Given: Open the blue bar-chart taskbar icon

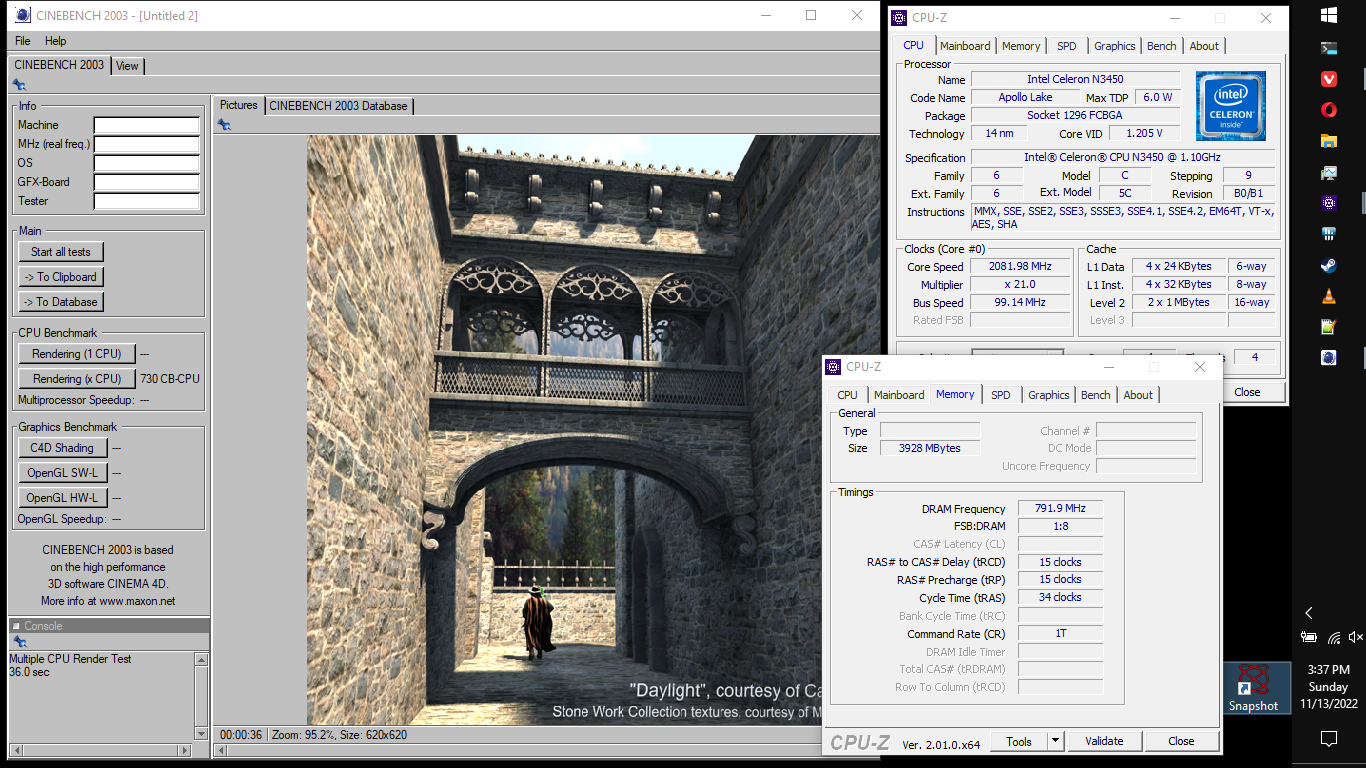Looking at the screenshot, I should pos(1329,234).
